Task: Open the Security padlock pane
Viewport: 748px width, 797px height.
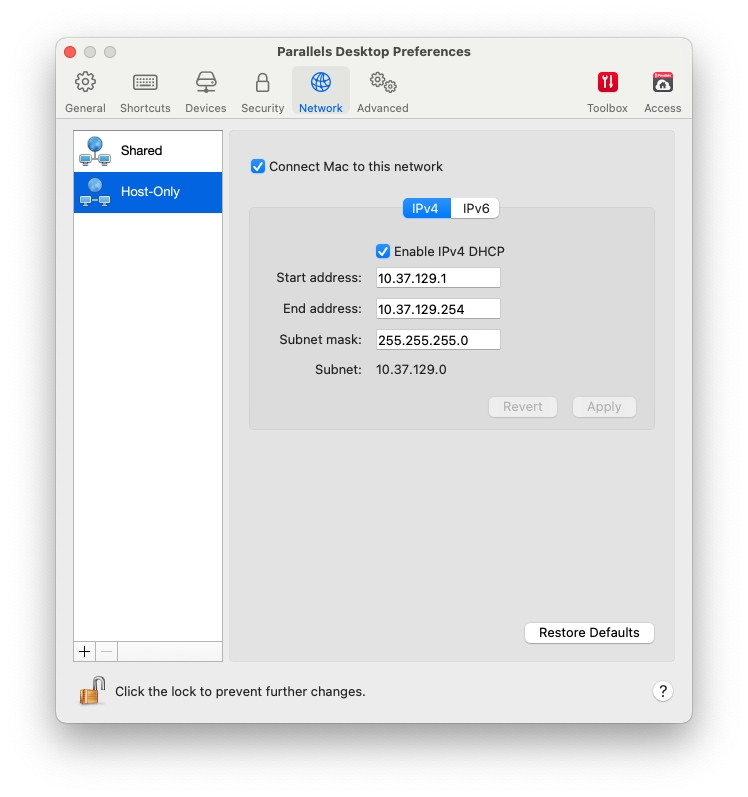Action: pos(262,91)
